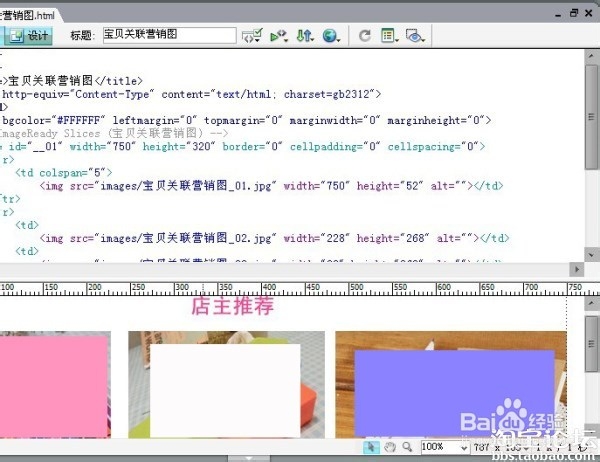Open the preview/debug in browser play icon

point(279,36)
